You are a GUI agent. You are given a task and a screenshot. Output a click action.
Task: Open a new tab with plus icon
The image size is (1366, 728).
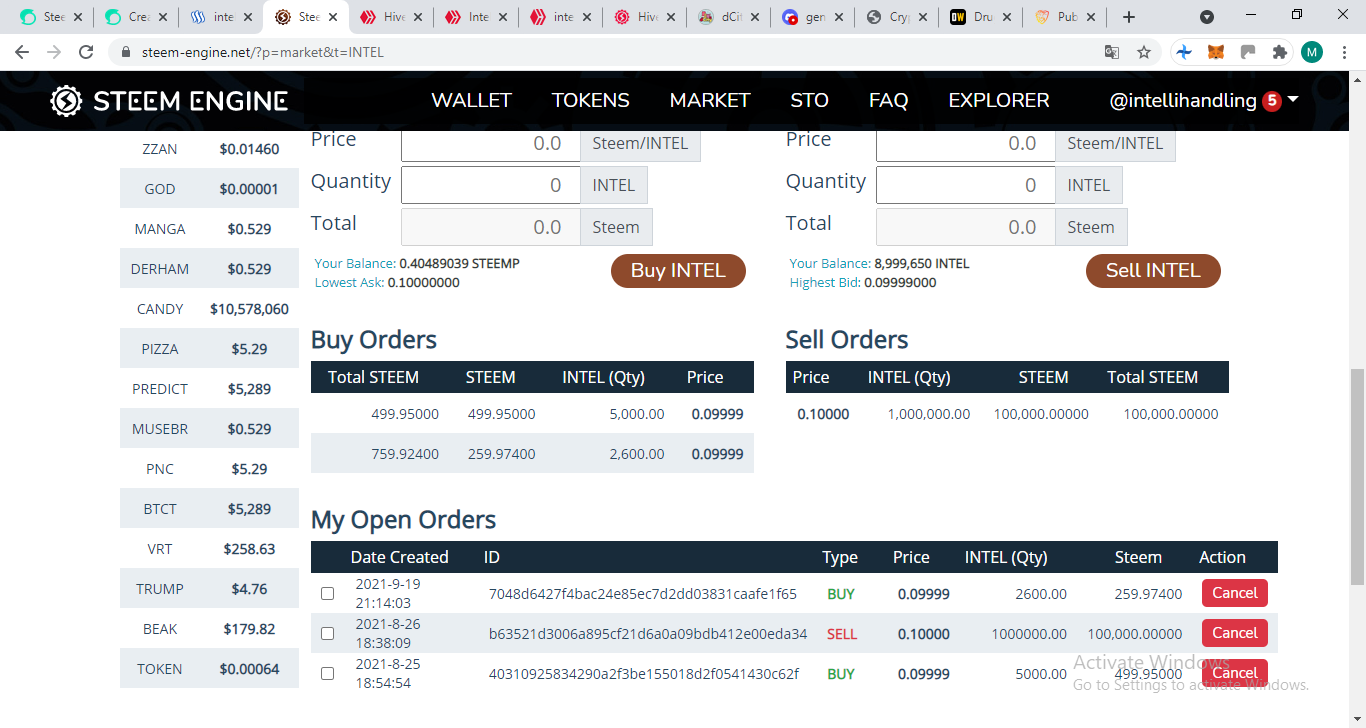pos(1129,17)
